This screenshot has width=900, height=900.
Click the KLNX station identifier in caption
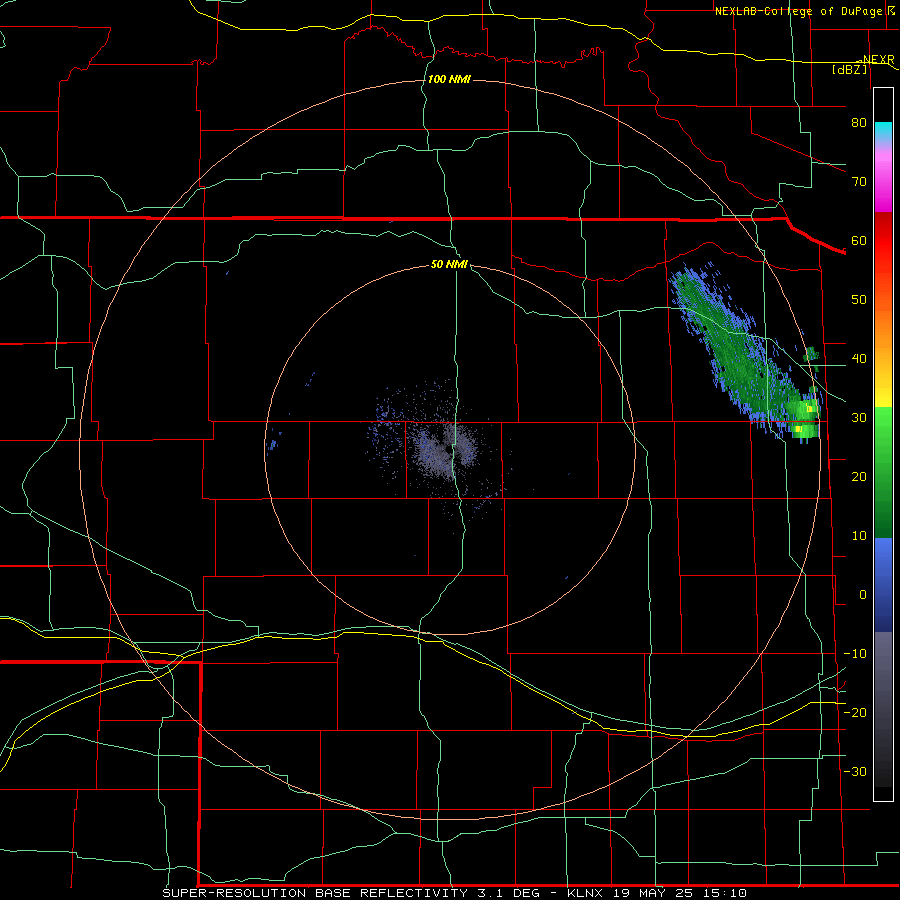(x=584, y=893)
